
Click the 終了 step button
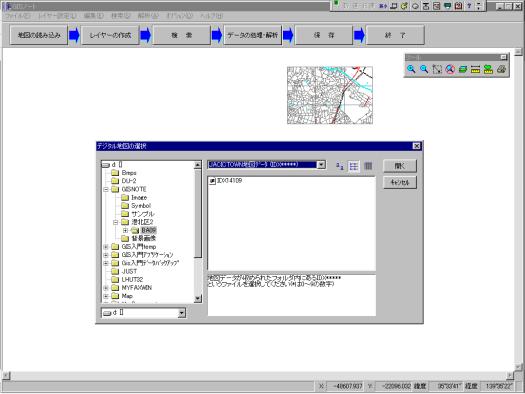(395, 35)
